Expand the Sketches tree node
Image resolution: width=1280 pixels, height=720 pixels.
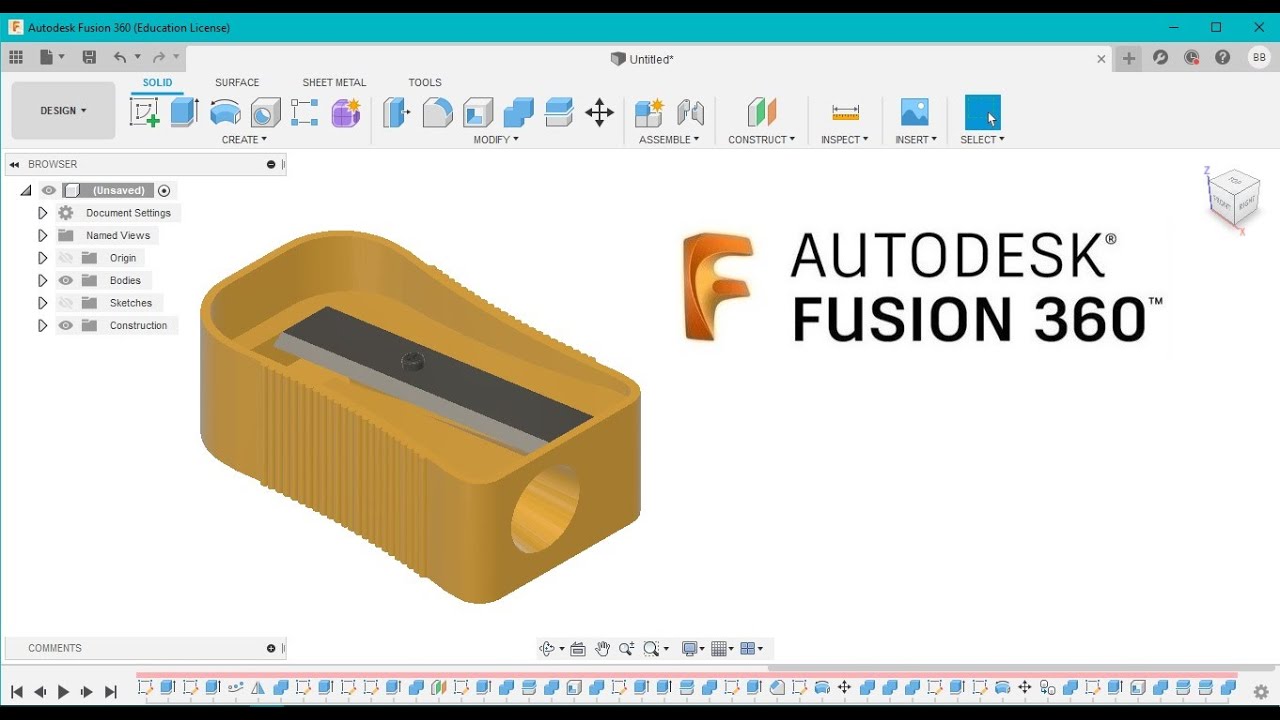tap(42, 303)
